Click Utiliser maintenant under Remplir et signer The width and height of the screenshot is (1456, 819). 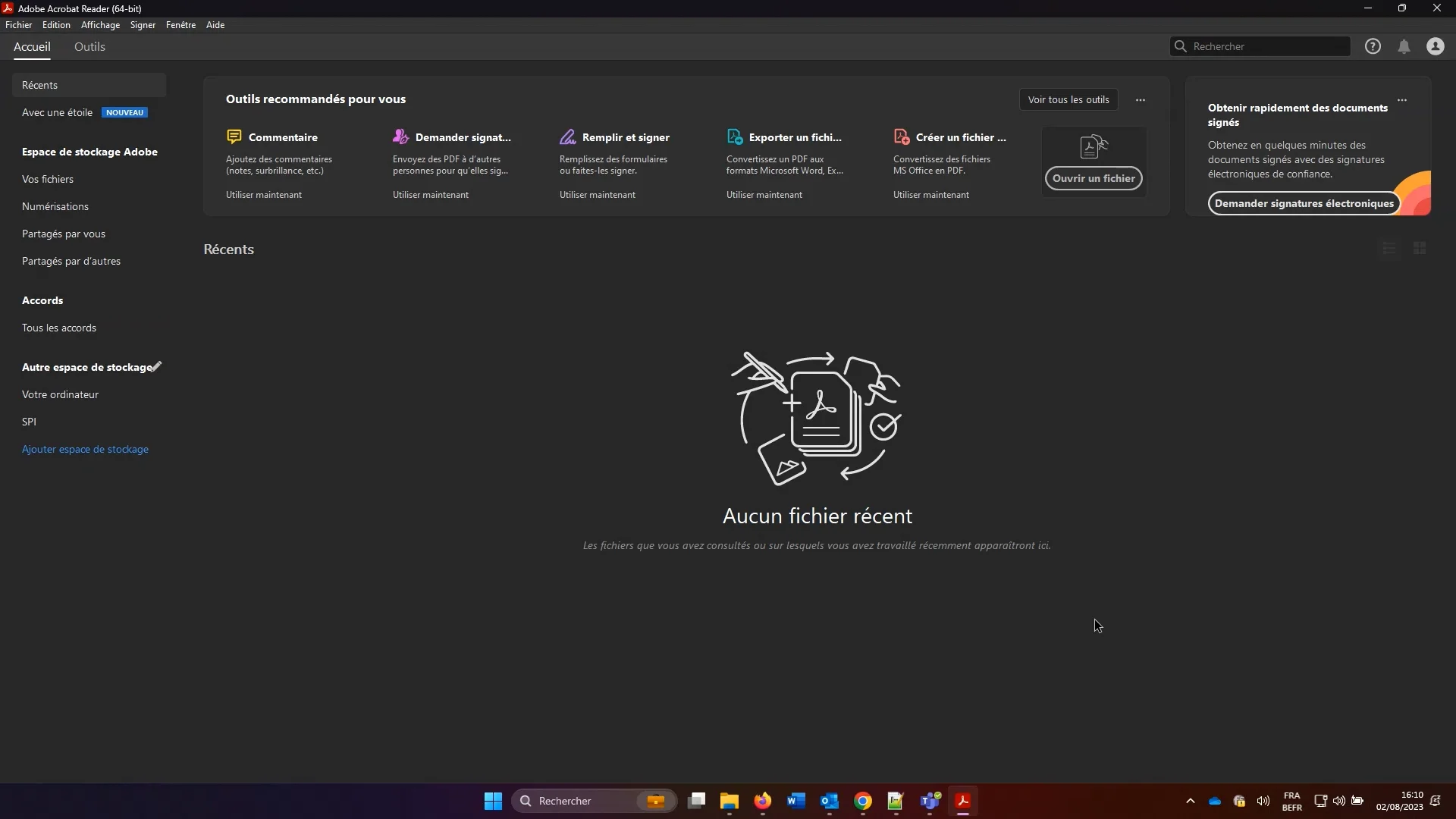598,195
